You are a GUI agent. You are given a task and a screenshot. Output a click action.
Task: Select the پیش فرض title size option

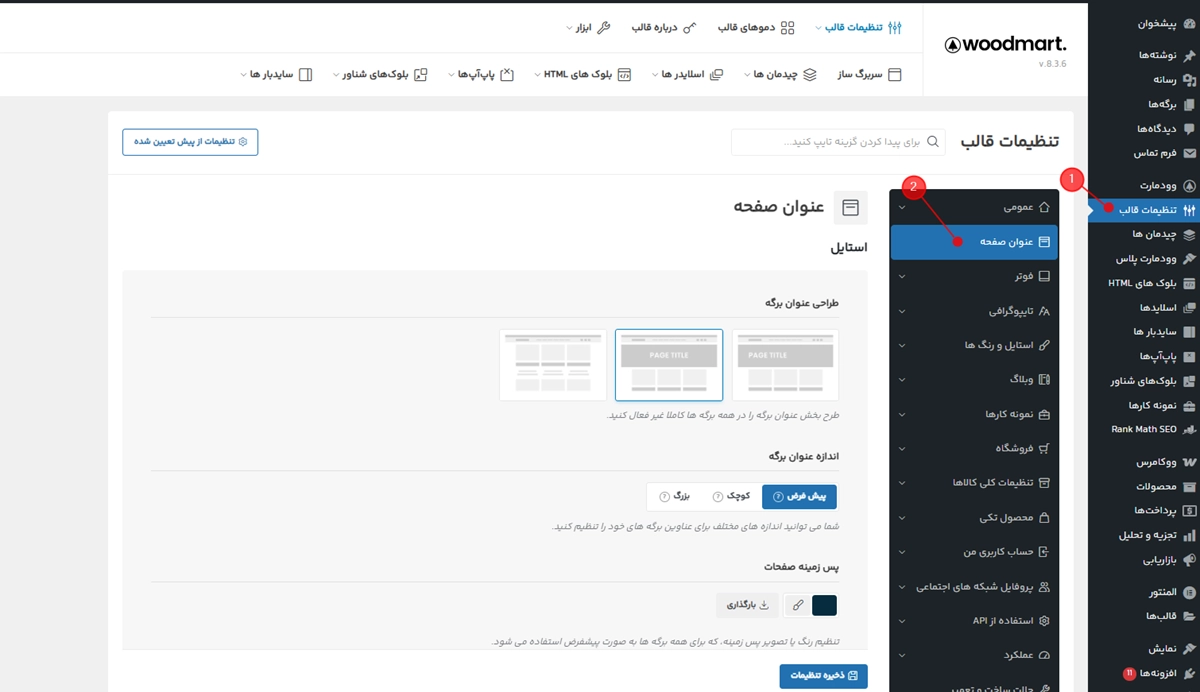click(799, 496)
